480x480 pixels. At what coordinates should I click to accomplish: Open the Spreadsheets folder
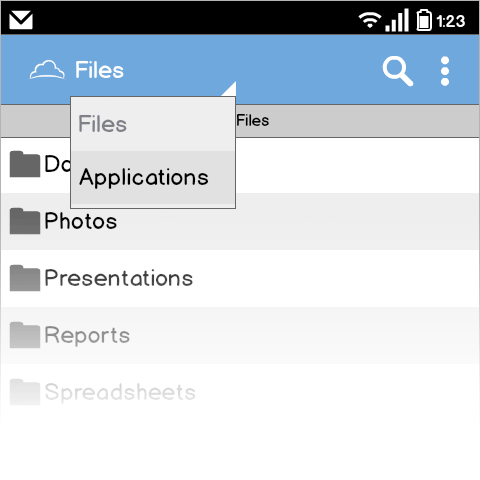click(x=240, y=392)
